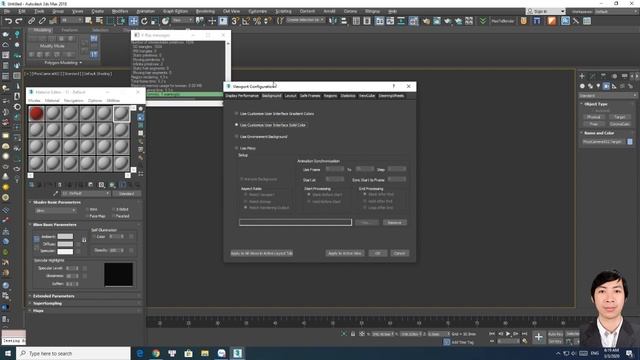This screenshot has height=360, width=640.
Task: Toggle the Percent Snap icon
Action: pyautogui.click(x=257, y=21)
